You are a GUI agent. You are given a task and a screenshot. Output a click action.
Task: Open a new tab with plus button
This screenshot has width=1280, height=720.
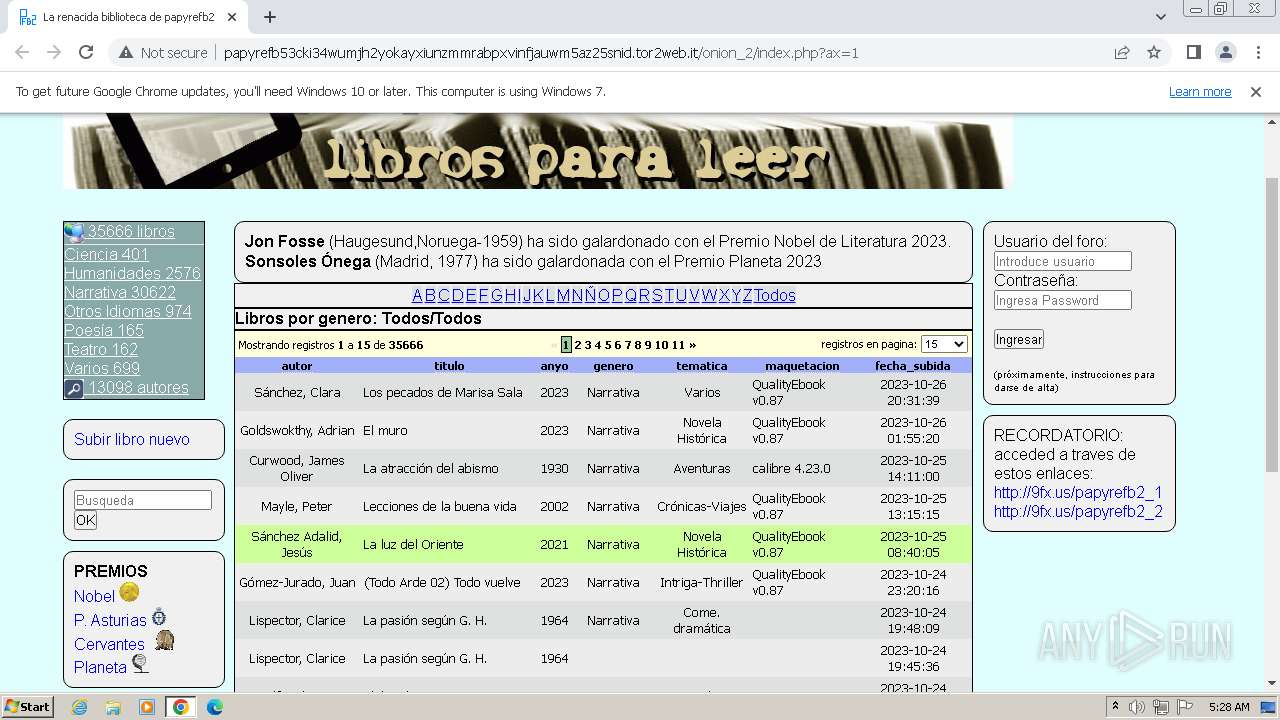269,17
